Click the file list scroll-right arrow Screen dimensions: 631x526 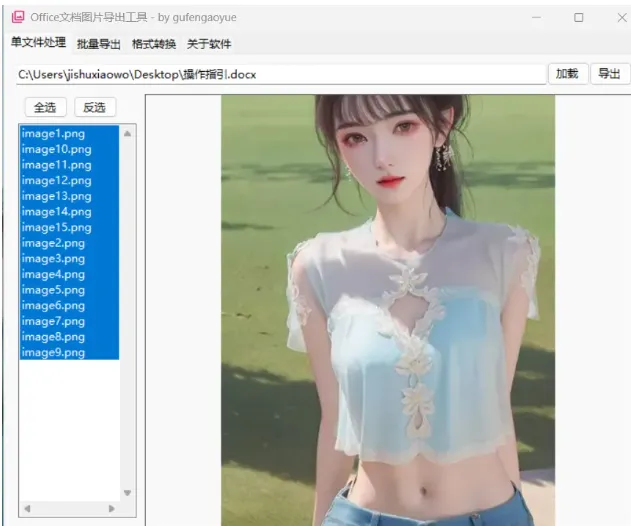pyautogui.click(x=111, y=509)
